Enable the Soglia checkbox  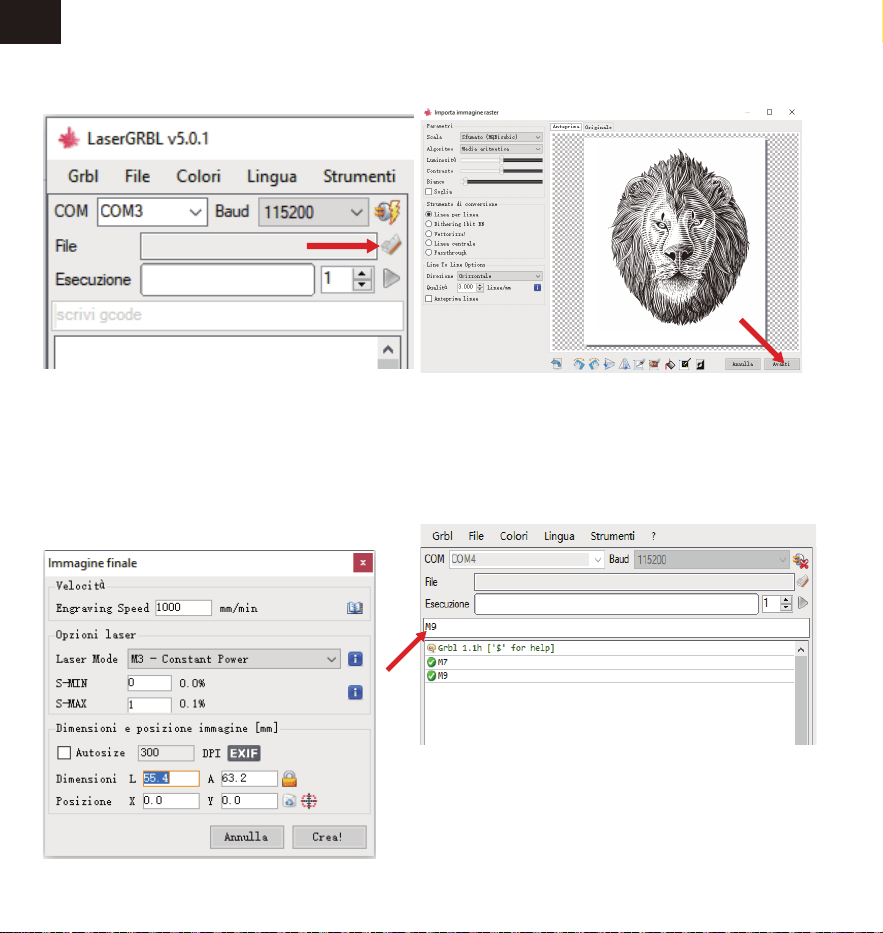[428, 192]
